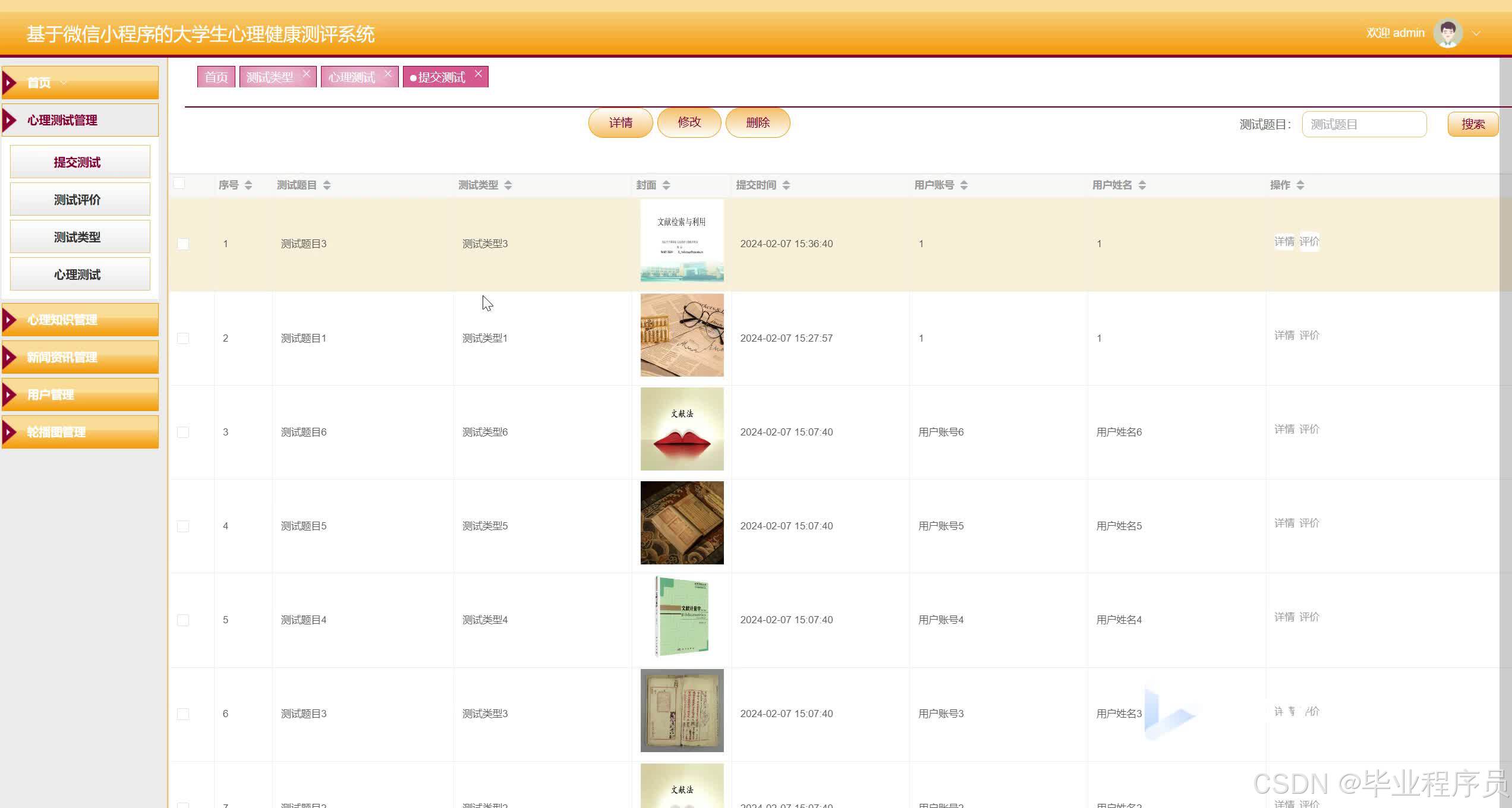Open the 文献检索与利用 cover thumbnail in row 1

(x=682, y=241)
